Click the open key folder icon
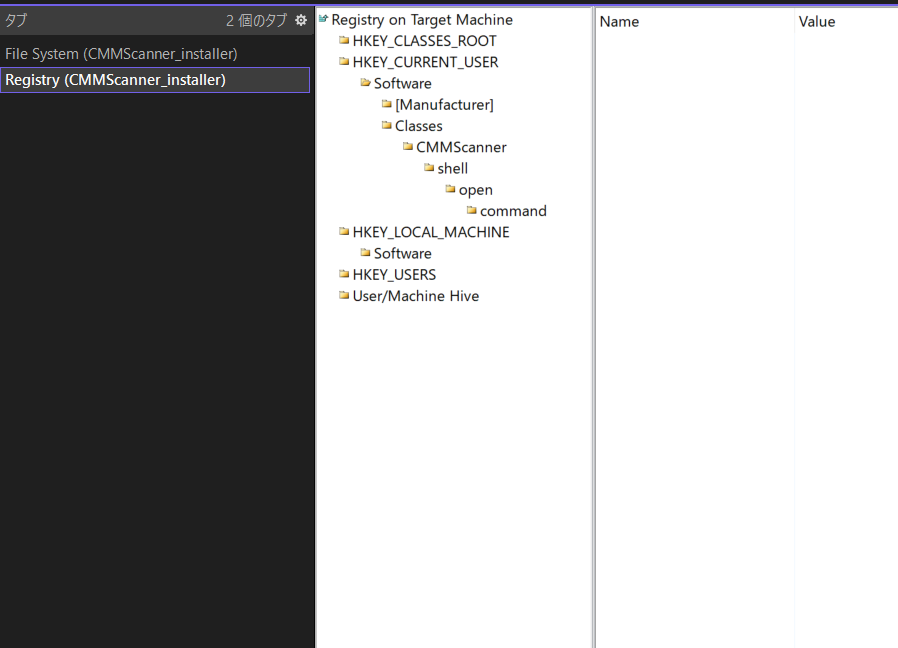Viewport: 898px width, 648px height. 450,188
